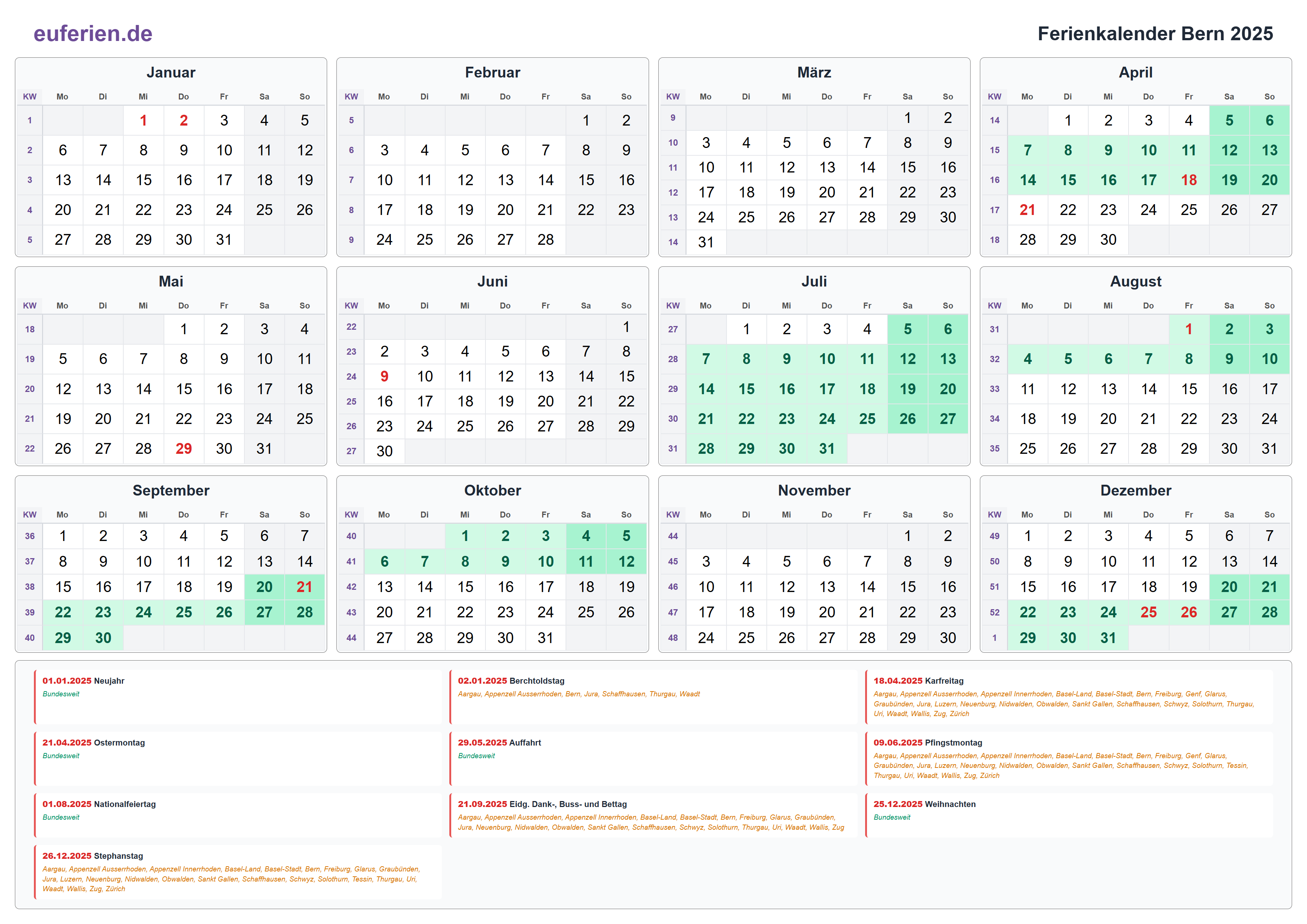The height and width of the screenshot is (924, 1307).
Task: Click May 31 in Mai calendar
Action: coord(264,449)
